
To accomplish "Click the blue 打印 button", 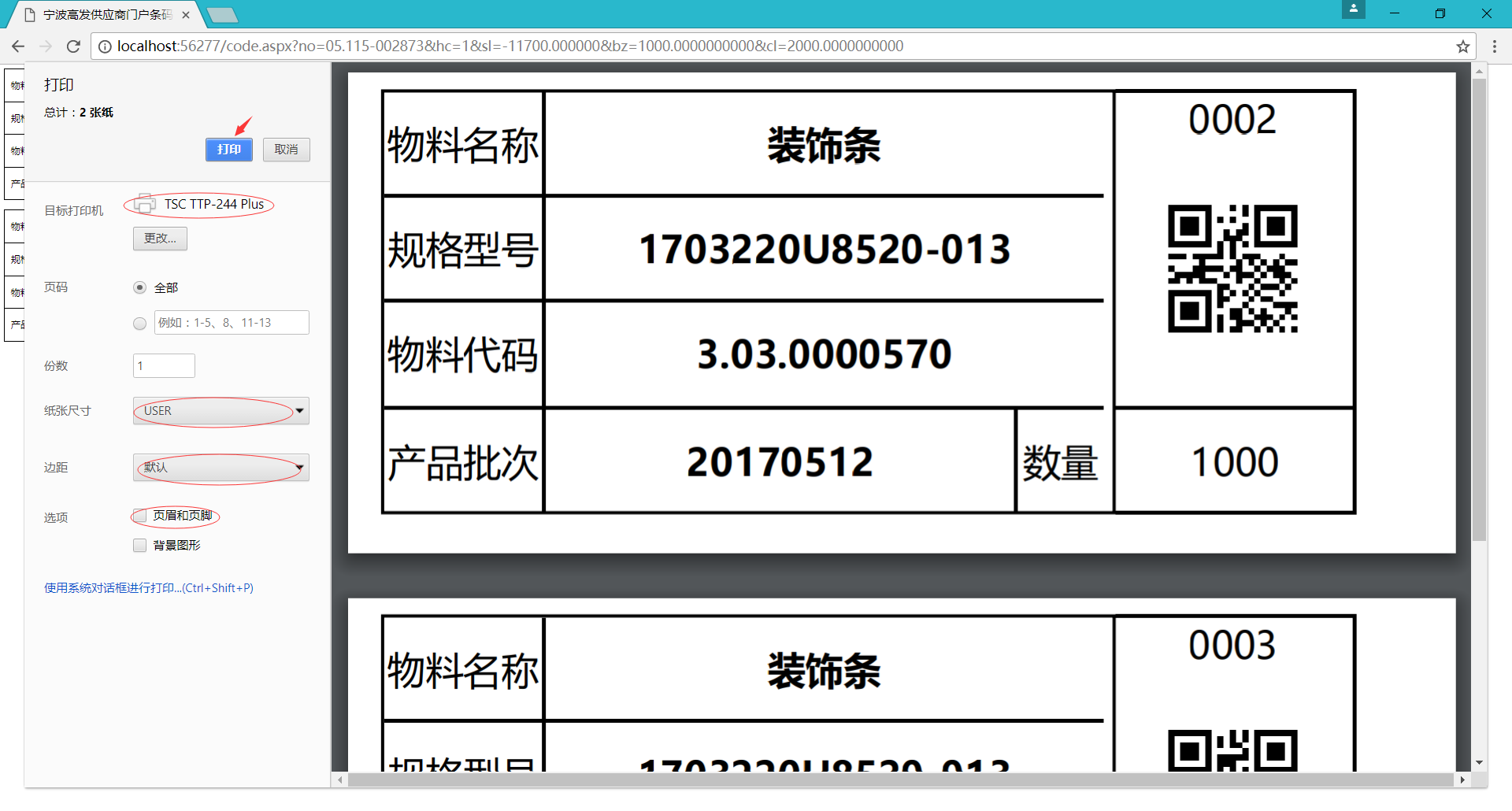I will click(229, 150).
